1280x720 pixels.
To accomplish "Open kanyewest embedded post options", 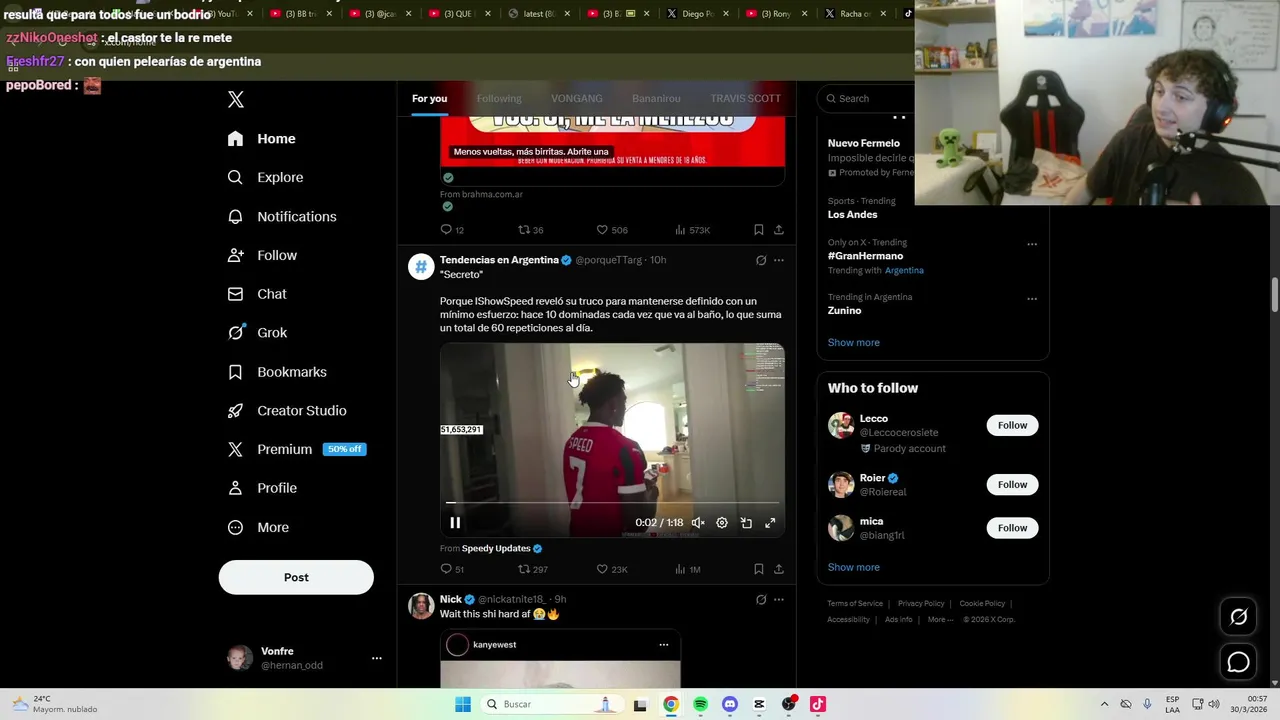I will 663,645.
